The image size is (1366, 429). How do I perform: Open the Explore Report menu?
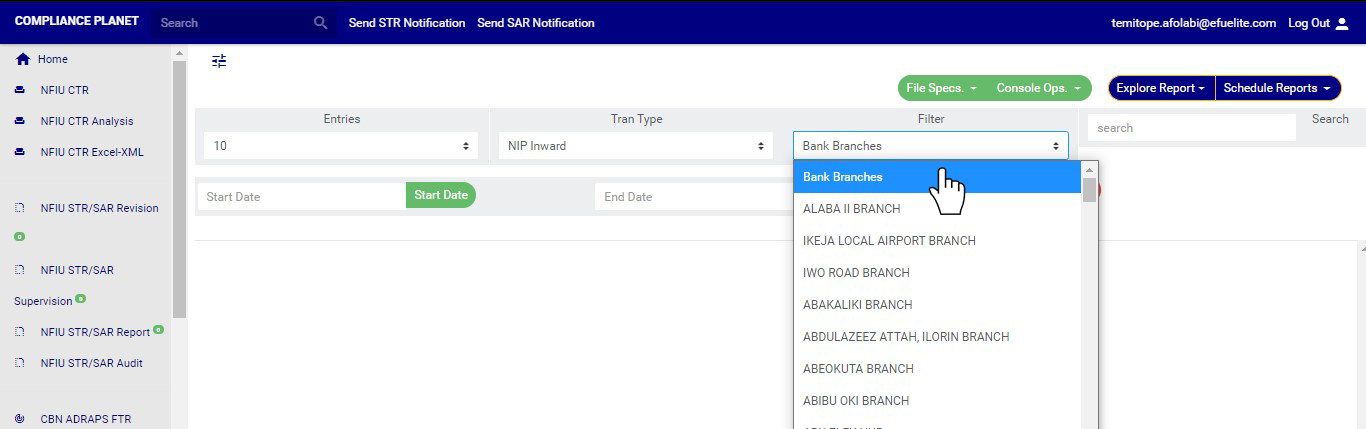tap(1161, 88)
